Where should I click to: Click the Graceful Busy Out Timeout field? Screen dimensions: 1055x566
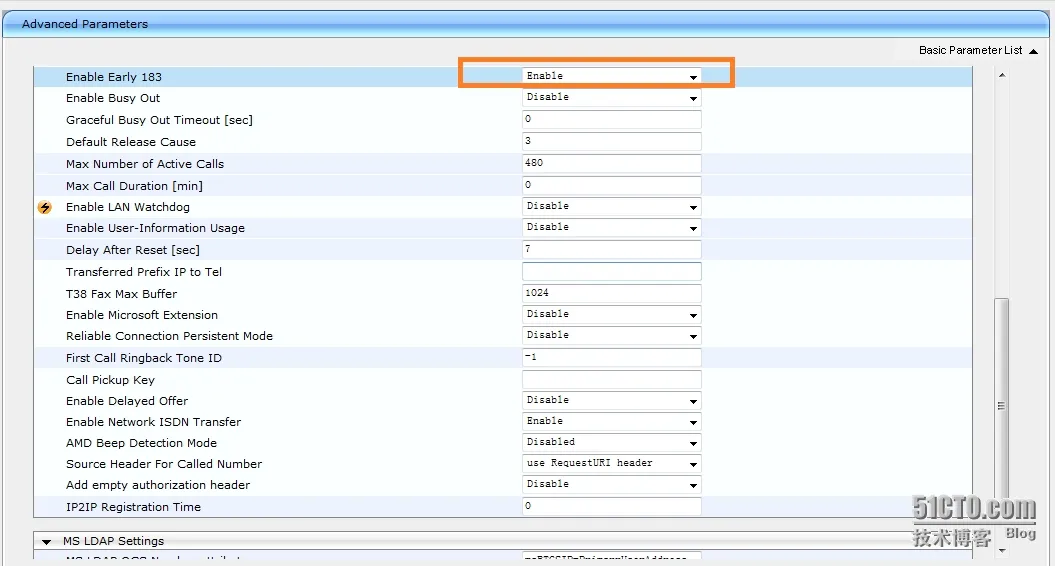[x=612, y=119]
